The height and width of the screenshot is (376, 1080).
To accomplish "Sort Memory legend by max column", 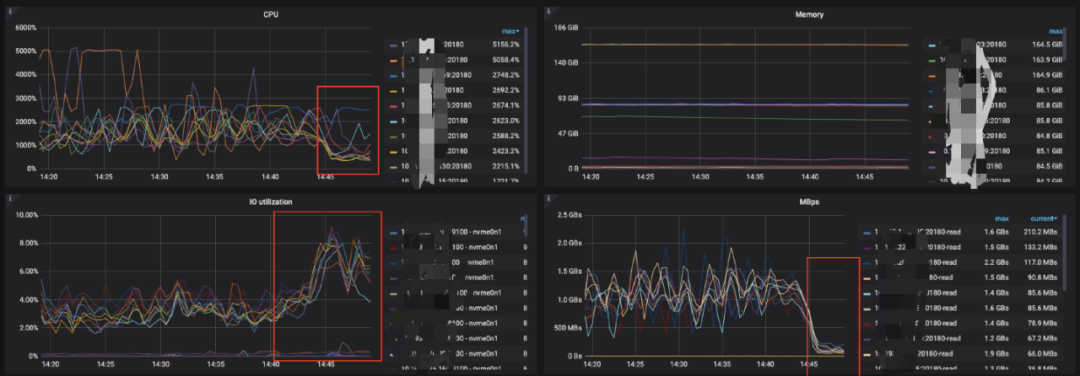I will [1055, 30].
